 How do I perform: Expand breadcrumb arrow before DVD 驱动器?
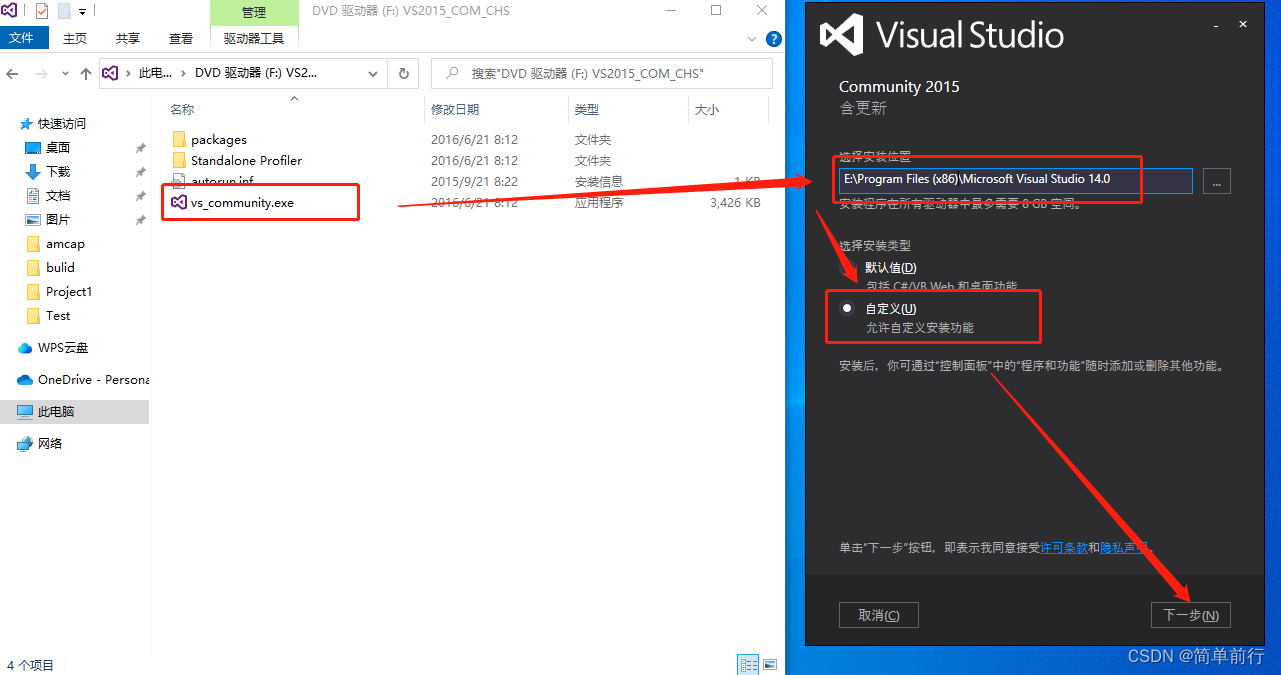184,74
